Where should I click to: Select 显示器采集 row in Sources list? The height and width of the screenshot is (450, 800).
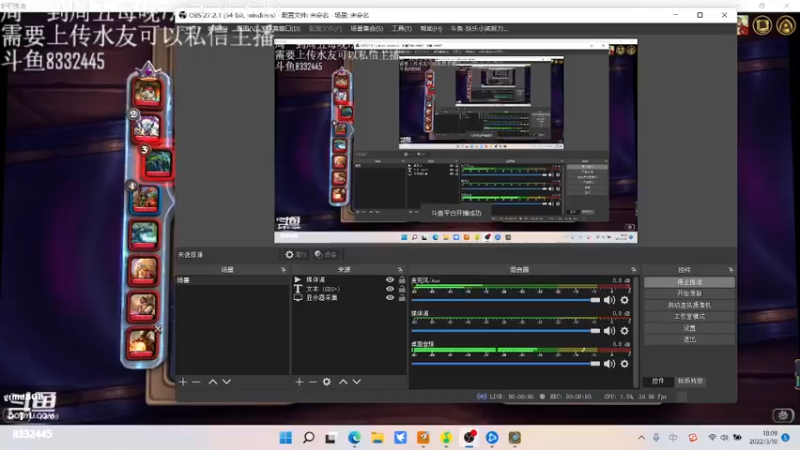pos(349,297)
